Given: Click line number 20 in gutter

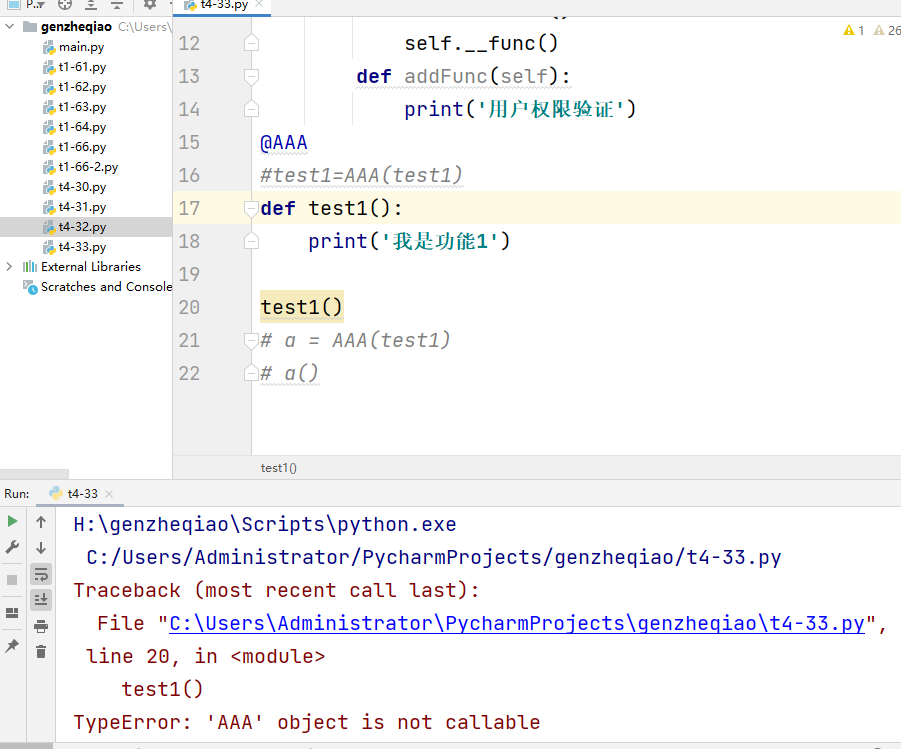Looking at the screenshot, I should point(189,308).
